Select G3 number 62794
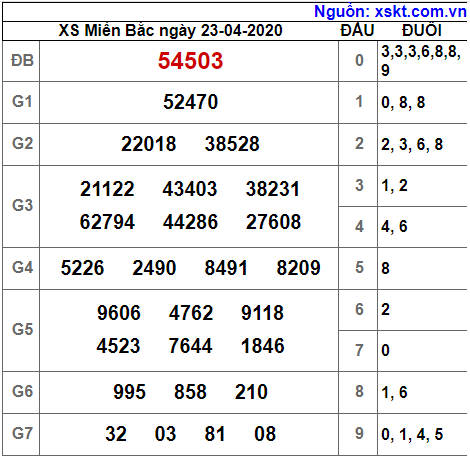The image size is (470, 462). [107, 222]
